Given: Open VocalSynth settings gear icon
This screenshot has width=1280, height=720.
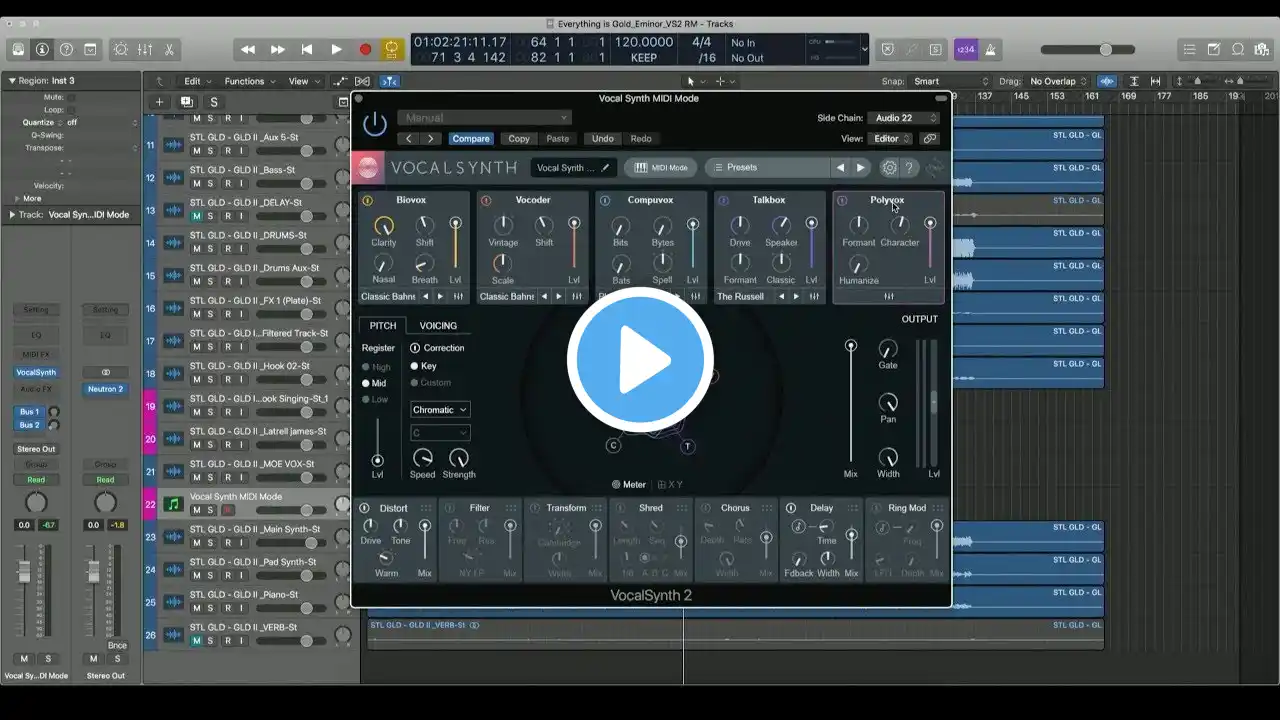Looking at the screenshot, I should click(889, 168).
